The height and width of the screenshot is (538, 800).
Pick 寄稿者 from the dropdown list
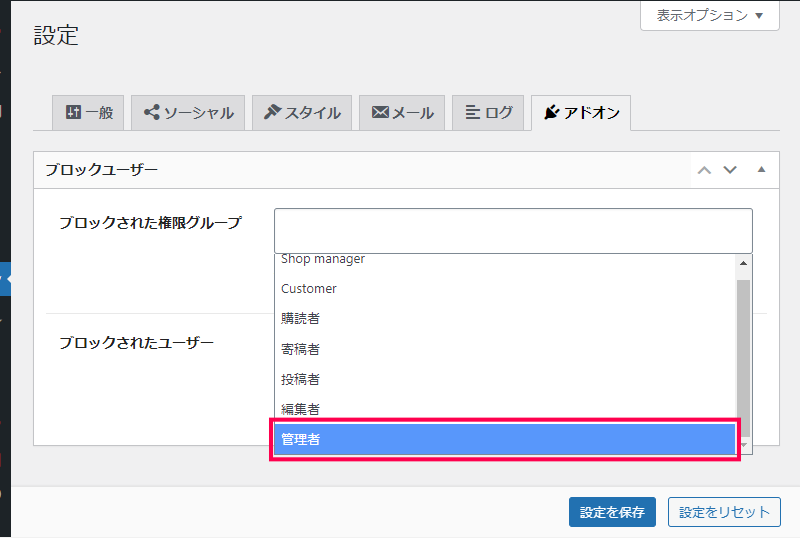tap(505, 349)
